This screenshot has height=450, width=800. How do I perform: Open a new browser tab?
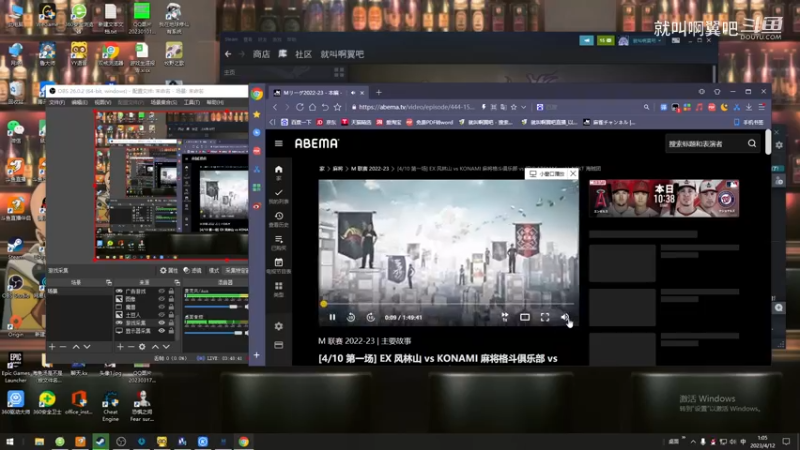click(379, 92)
